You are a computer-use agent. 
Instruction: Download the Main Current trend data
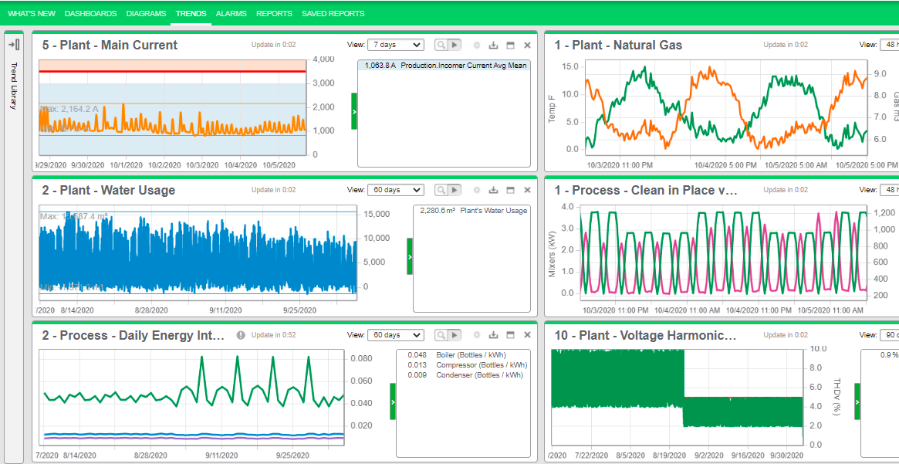click(x=493, y=45)
